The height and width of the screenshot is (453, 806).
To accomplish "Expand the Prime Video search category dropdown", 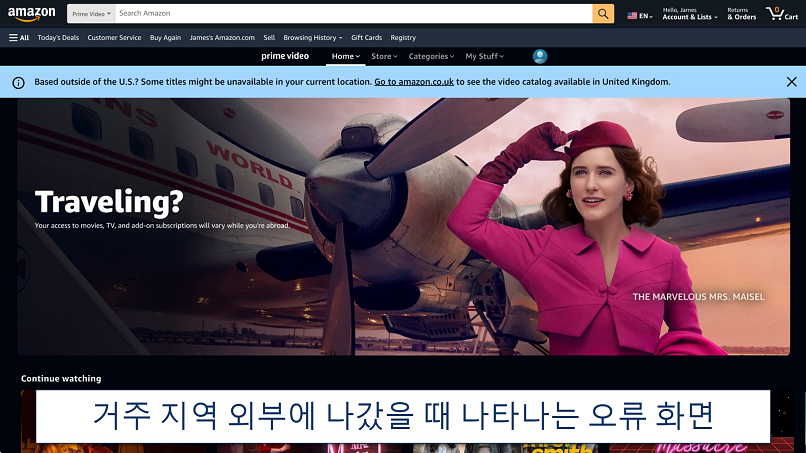I will click(x=91, y=14).
